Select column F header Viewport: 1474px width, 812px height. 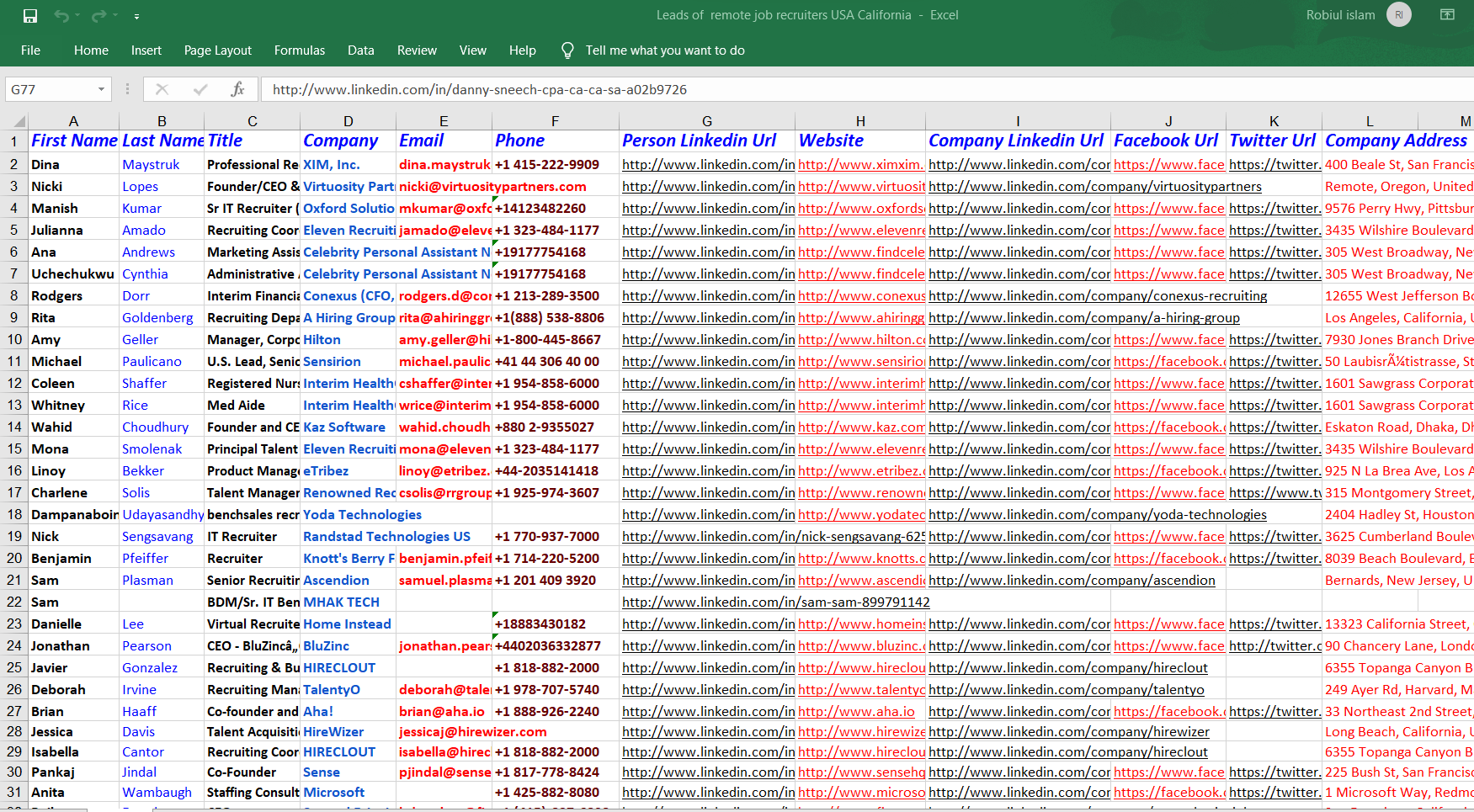point(555,121)
